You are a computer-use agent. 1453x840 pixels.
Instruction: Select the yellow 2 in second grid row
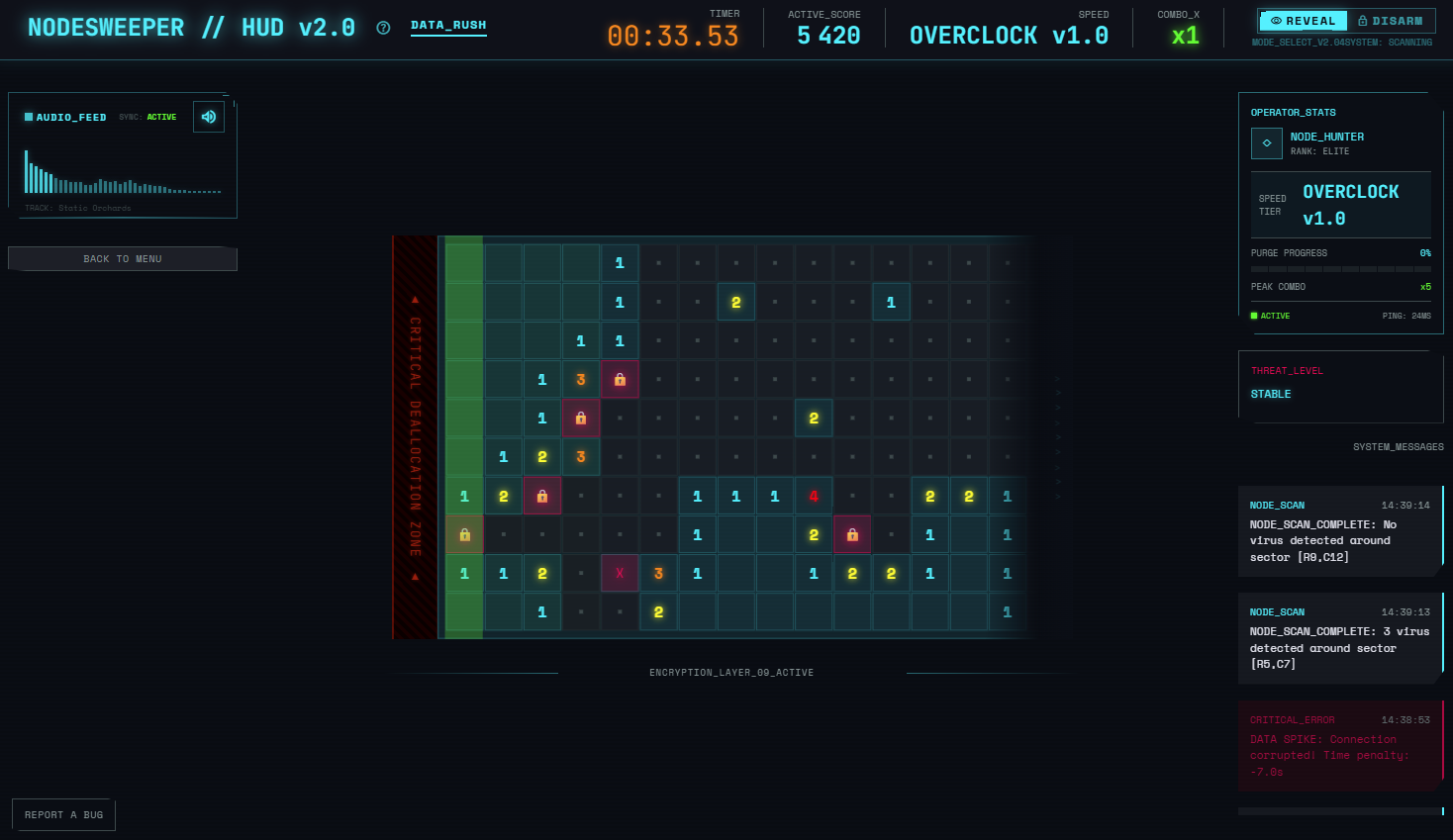pos(736,302)
